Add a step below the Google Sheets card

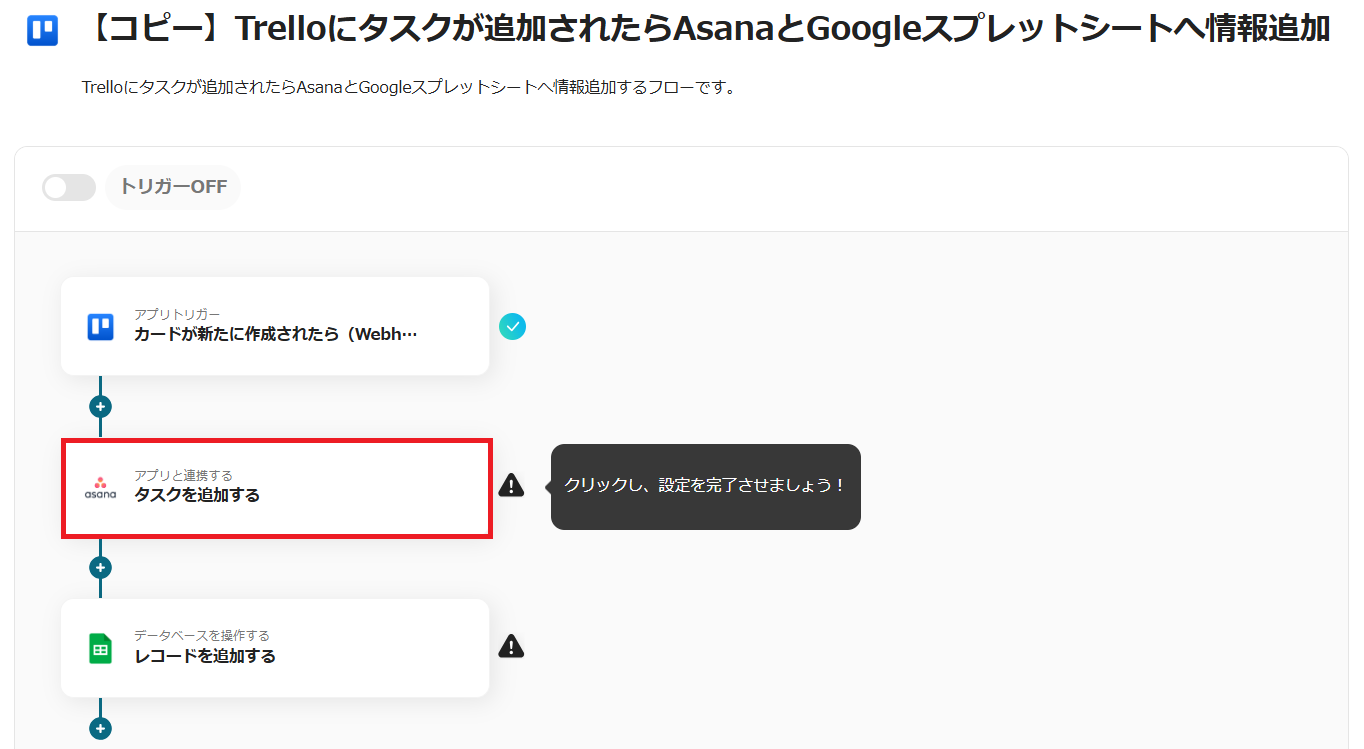coord(100,728)
